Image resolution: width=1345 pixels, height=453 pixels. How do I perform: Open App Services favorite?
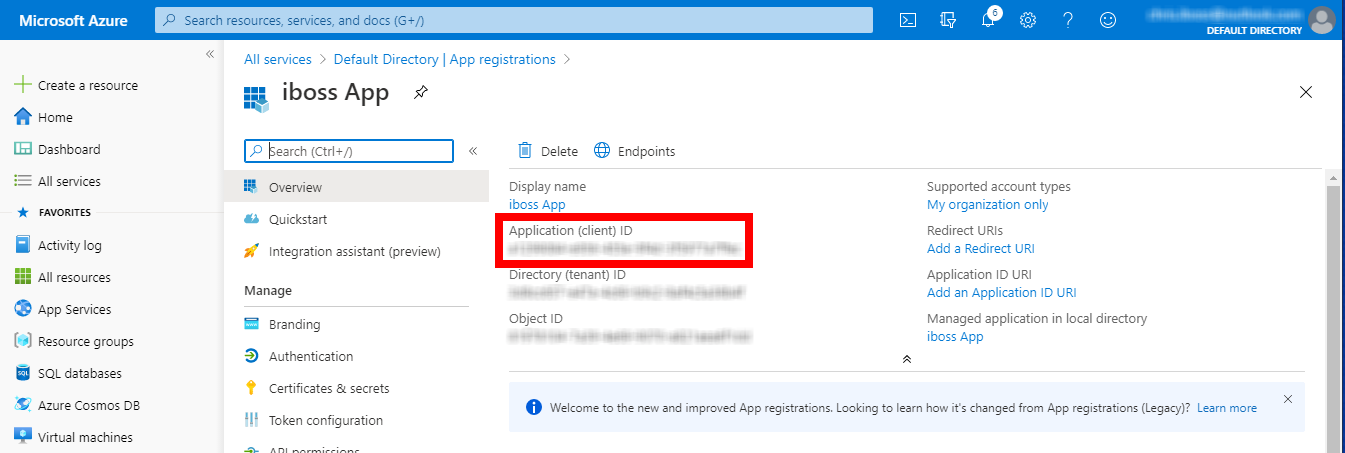62,309
